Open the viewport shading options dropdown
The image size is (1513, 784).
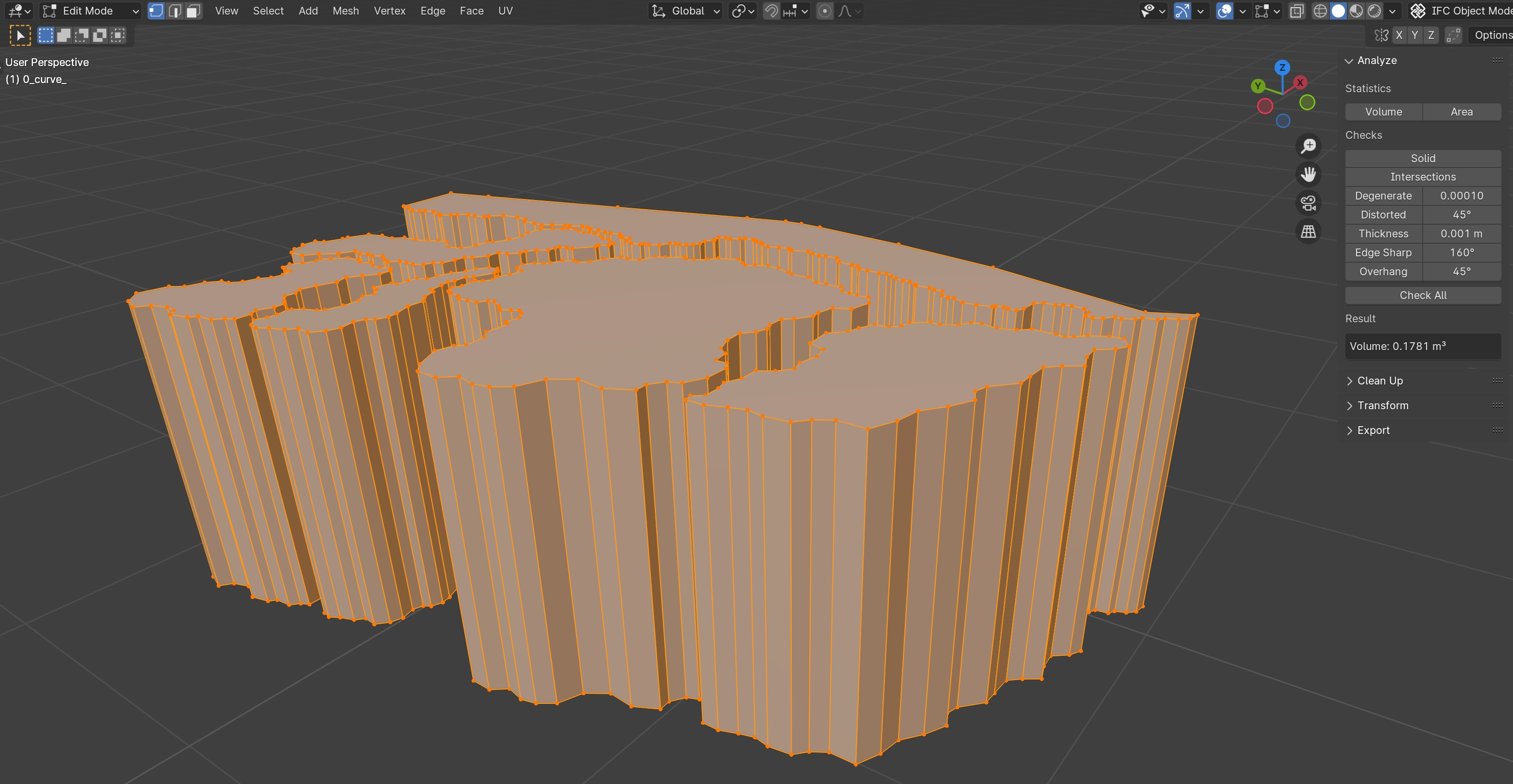(x=1392, y=11)
